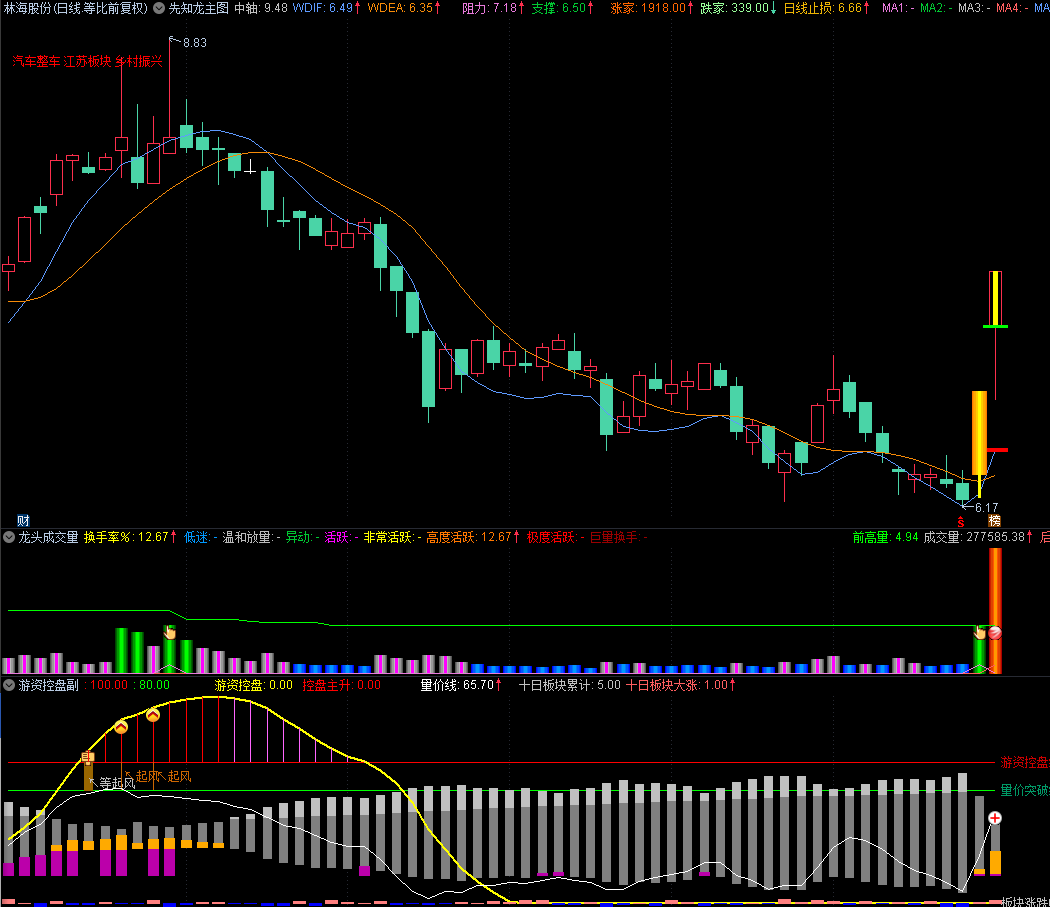Viewport: 1050px width, 907px height.
Task: Expand the 游资控盘副 indicator menu
Action: pyautogui.click(x=9, y=685)
